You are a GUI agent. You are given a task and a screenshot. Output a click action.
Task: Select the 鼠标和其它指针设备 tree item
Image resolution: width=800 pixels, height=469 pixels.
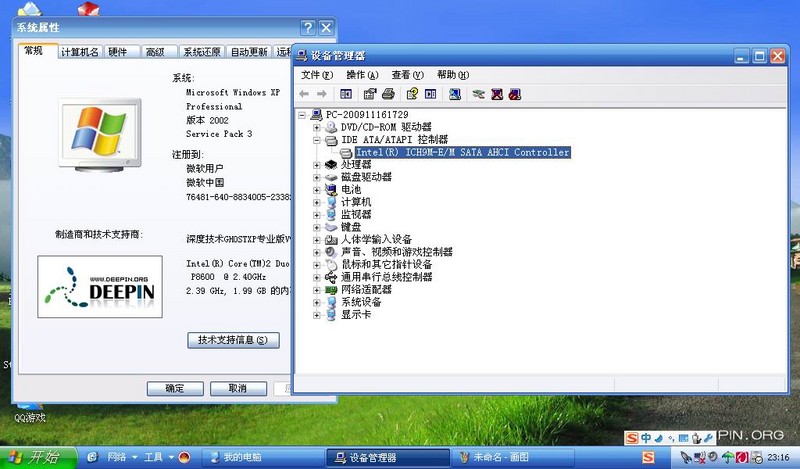[x=387, y=264]
